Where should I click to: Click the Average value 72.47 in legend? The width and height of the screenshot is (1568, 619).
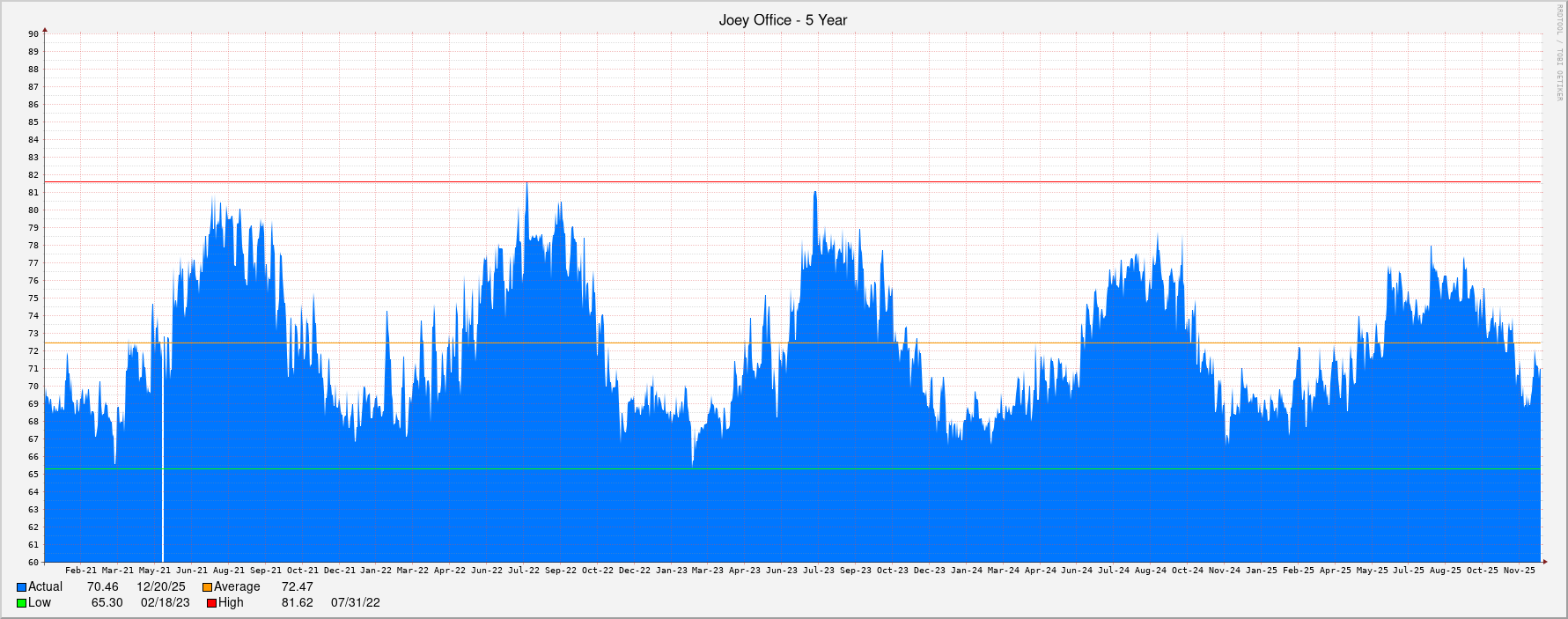point(297,587)
